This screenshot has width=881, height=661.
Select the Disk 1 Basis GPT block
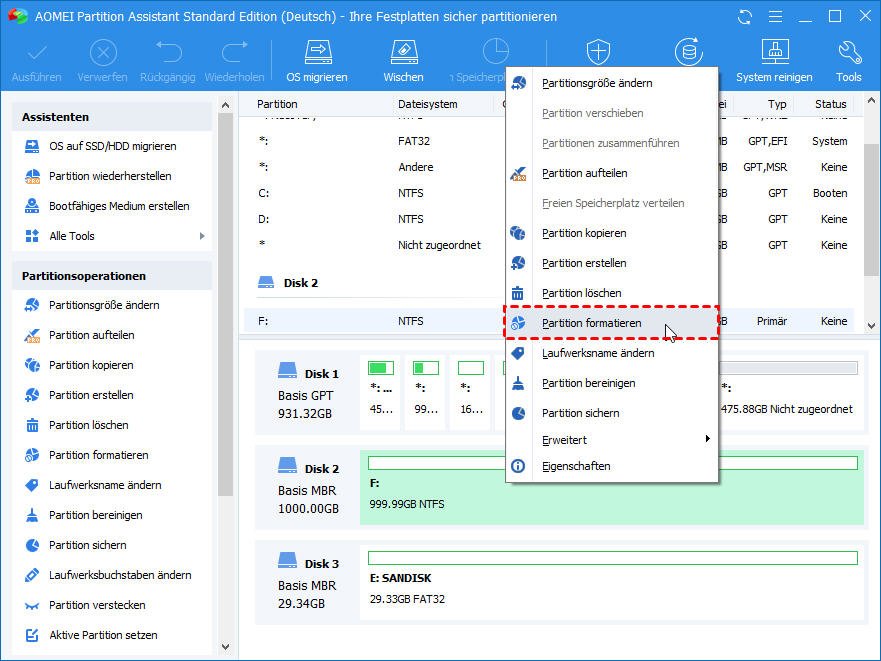(x=308, y=393)
